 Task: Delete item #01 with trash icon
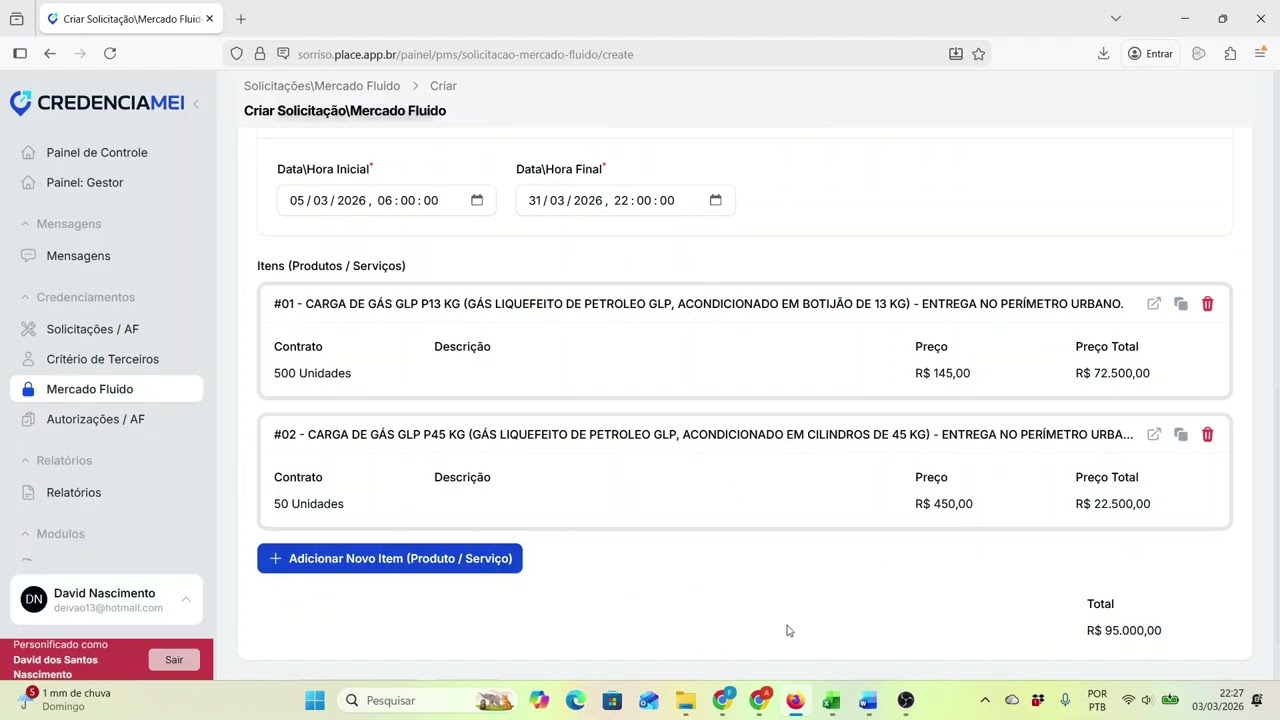[1207, 304]
